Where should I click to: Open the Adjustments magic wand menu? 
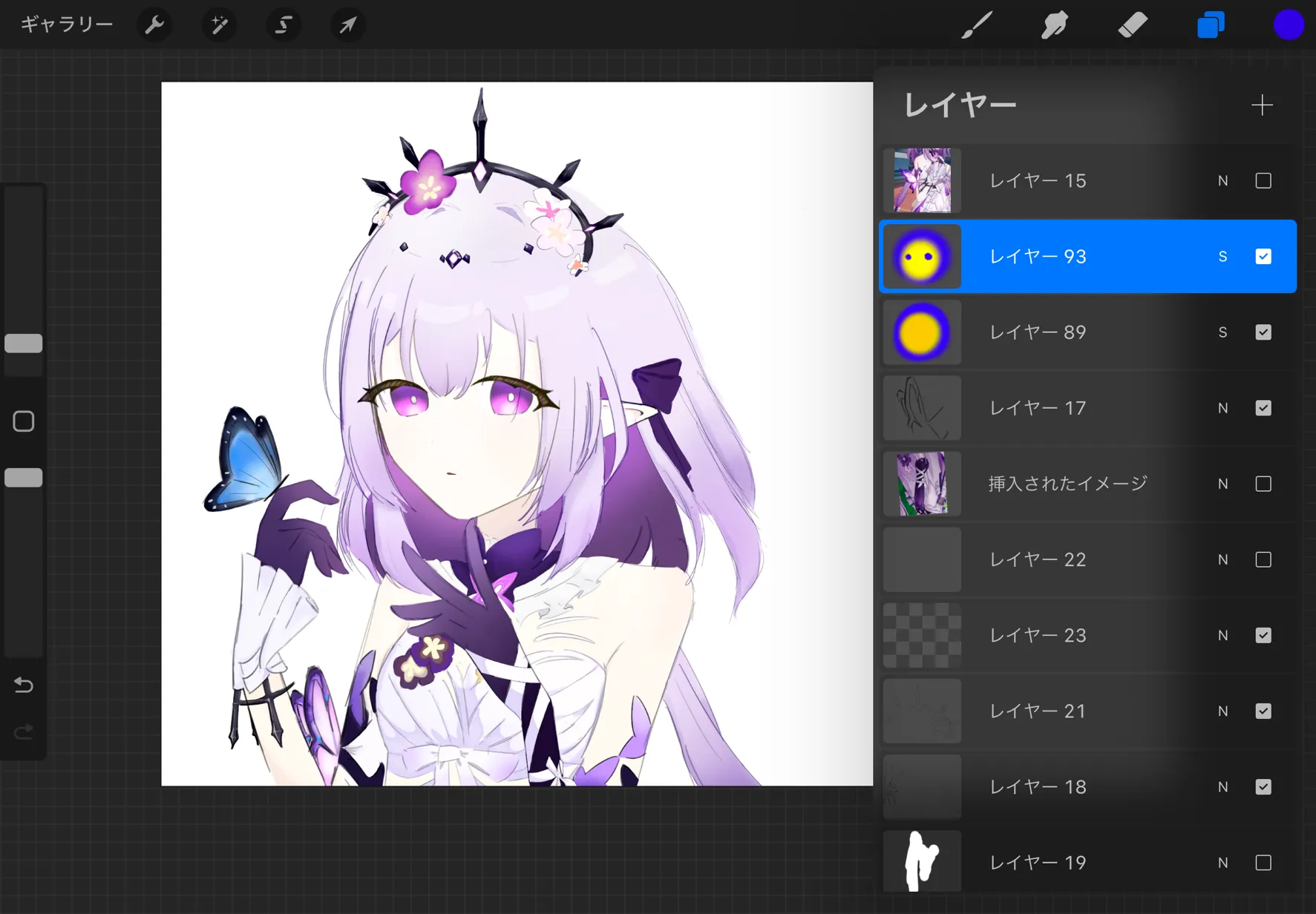tap(219, 25)
